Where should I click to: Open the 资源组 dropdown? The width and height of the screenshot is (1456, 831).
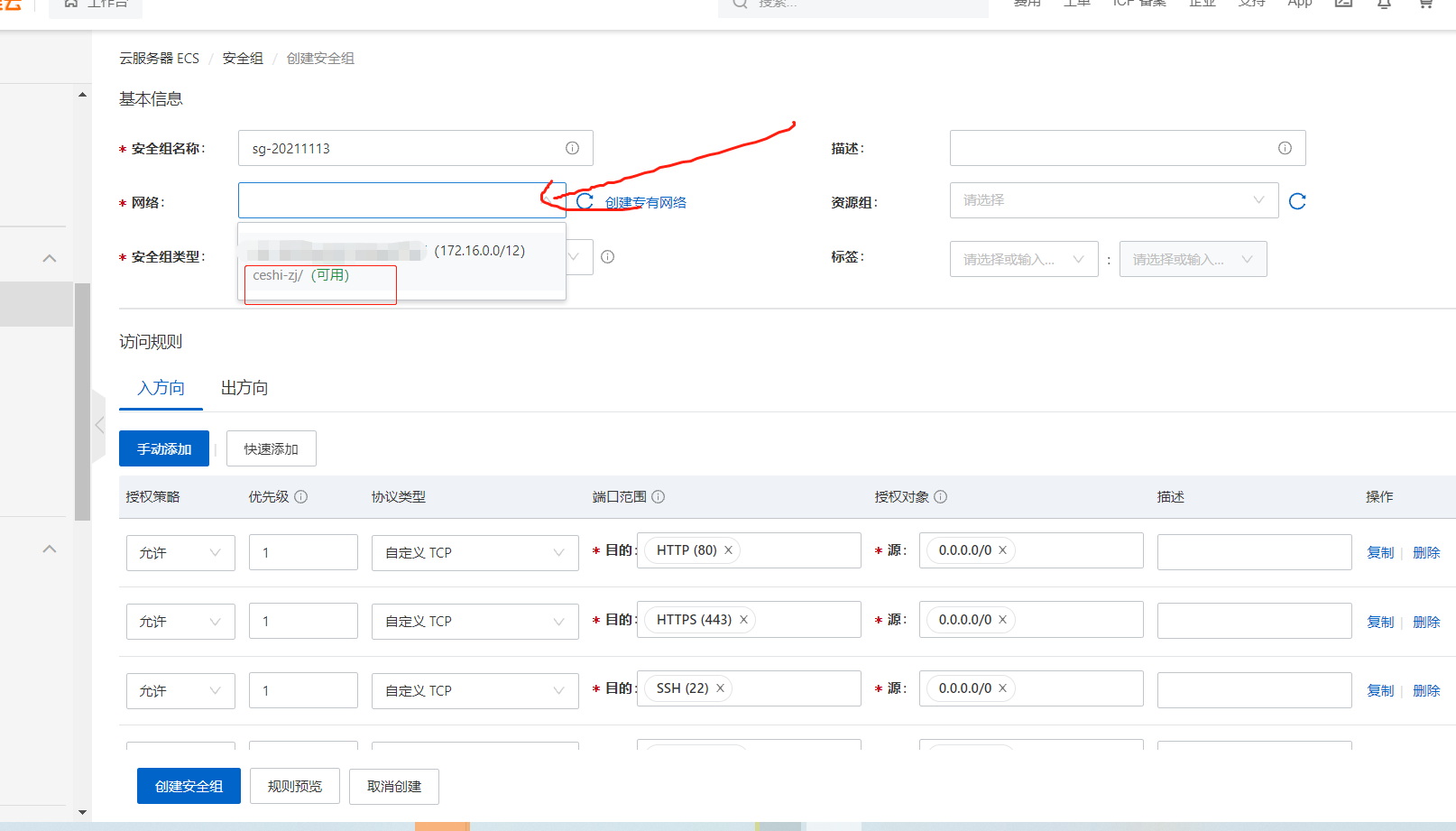coord(1114,200)
